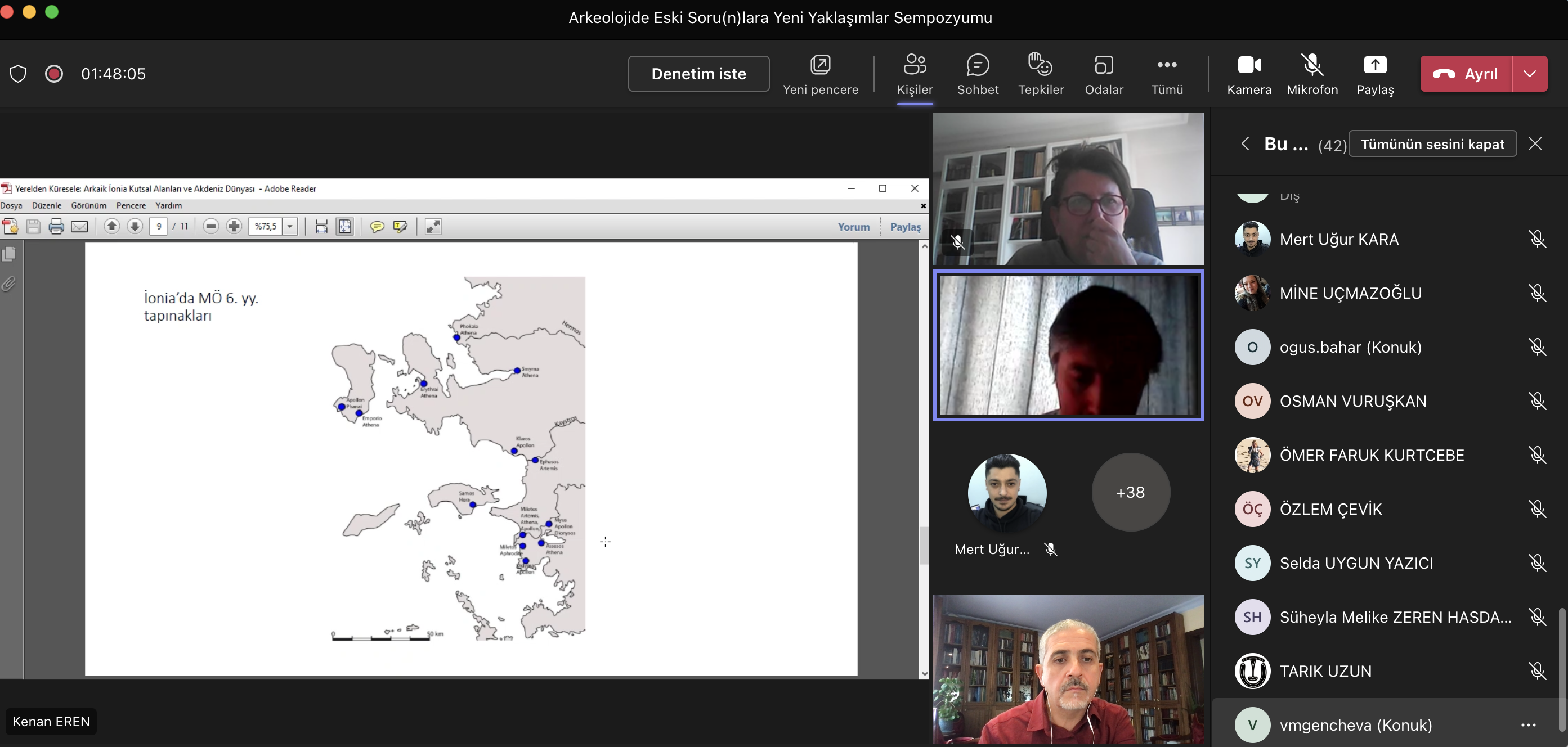Toggle mic for ÖMER FARUK KURTCEBE
The height and width of the screenshot is (747, 1568).
pos(1537,455)
